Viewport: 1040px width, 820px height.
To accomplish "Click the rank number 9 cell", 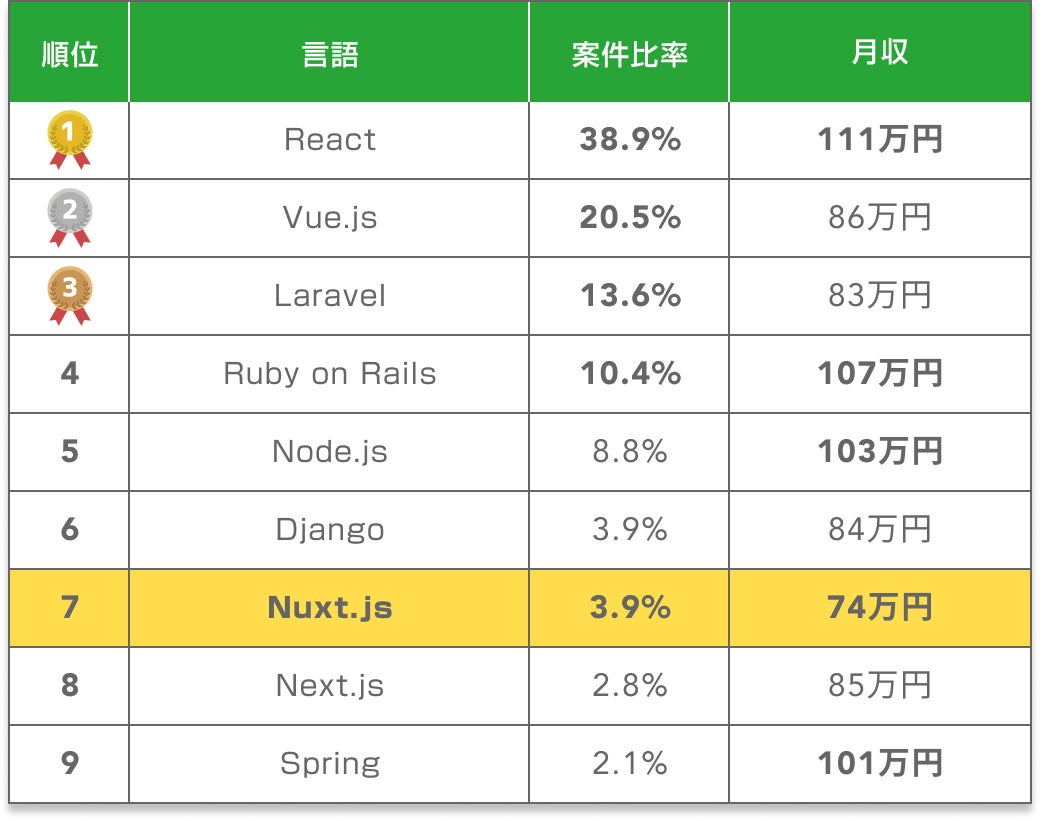I will pos(70,764).
